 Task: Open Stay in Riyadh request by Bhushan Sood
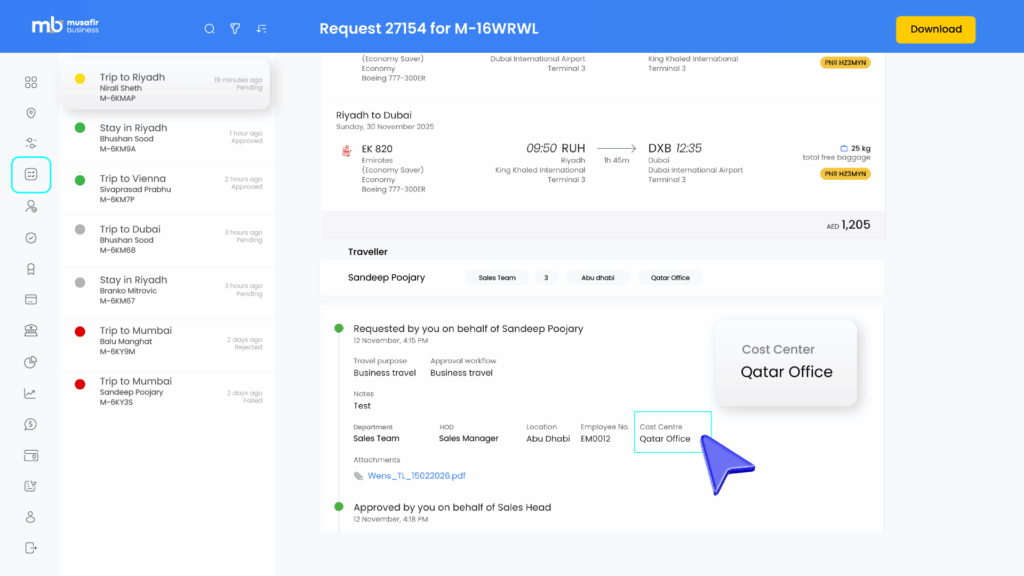click(x=165, y=138)
